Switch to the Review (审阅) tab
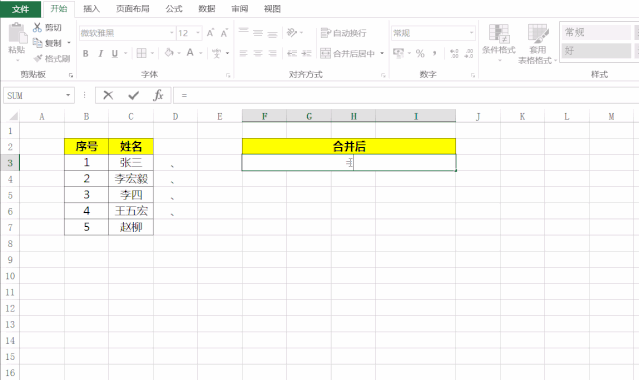The width and height of the screenshot is (639, 380). (x=240, y=9)
